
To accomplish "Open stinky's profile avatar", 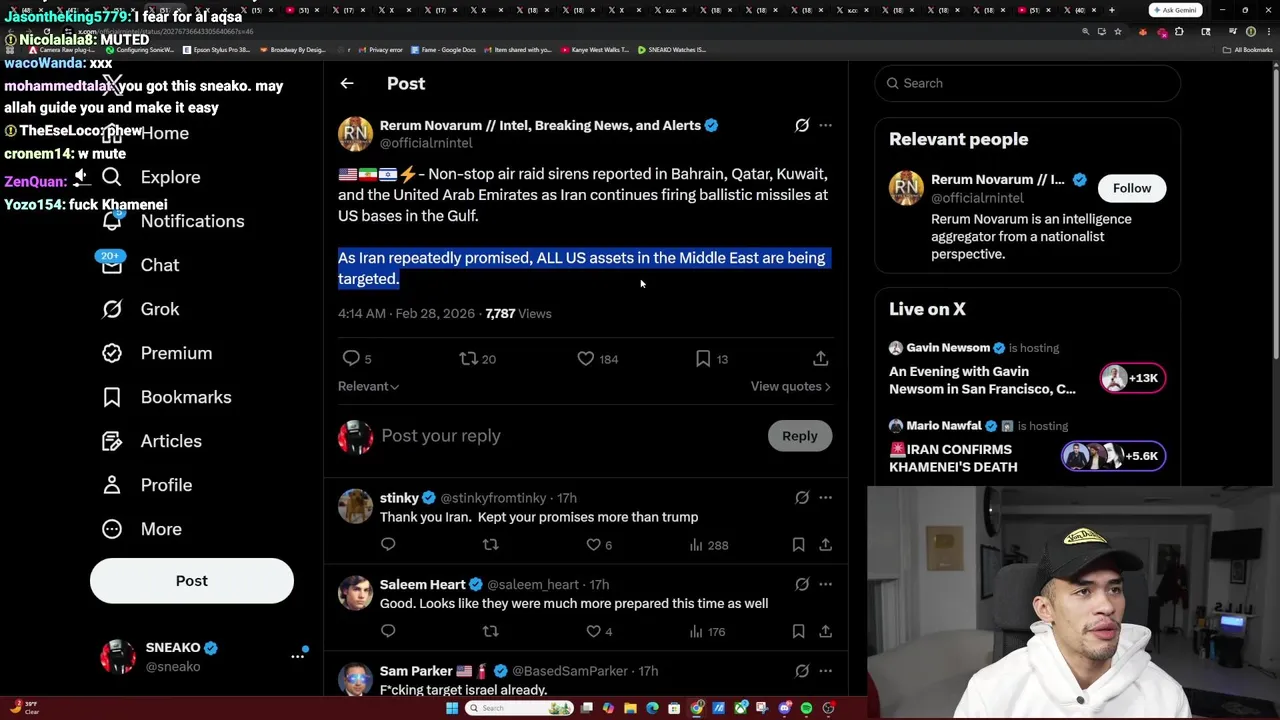I will tap(355, 506).
